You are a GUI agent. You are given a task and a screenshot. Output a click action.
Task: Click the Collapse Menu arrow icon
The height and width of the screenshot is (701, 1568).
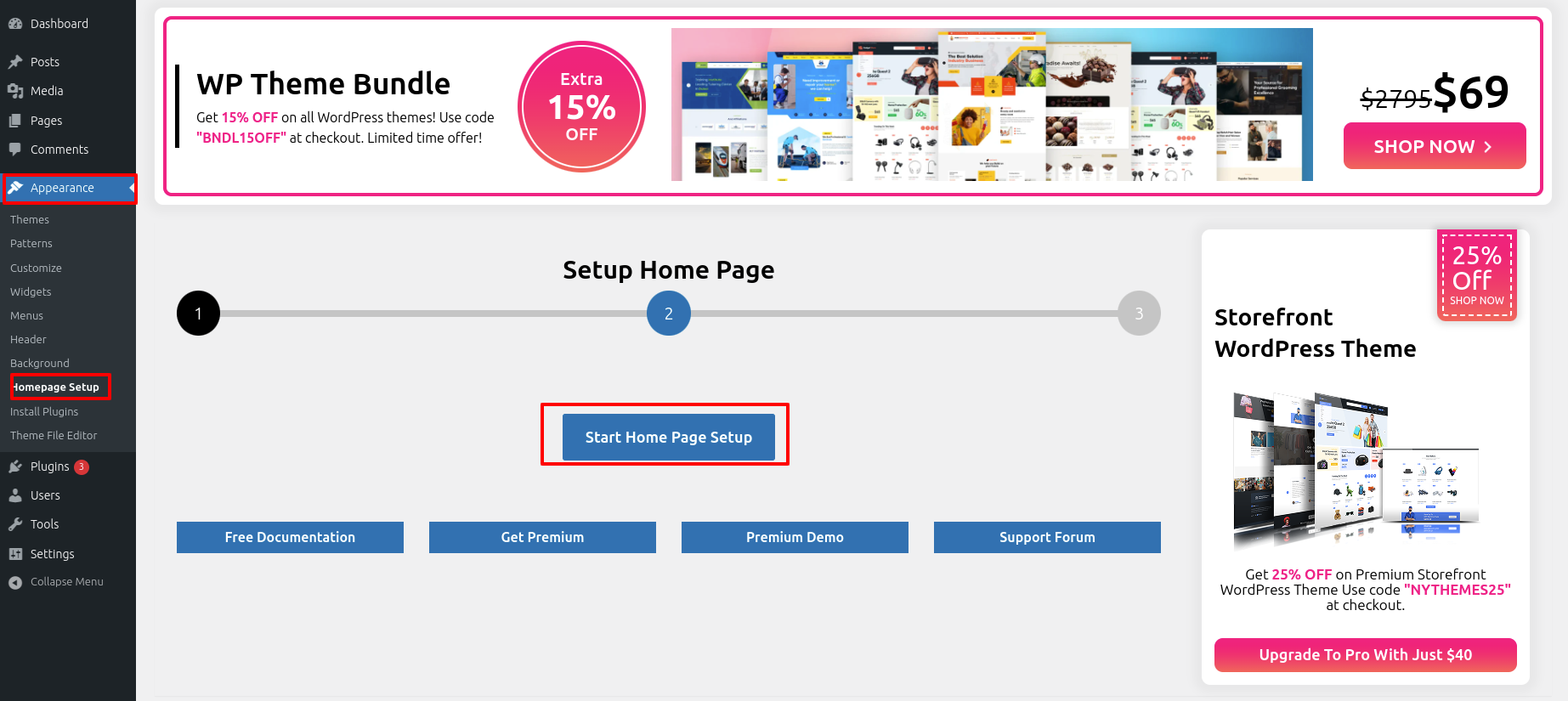click(15, 582)
